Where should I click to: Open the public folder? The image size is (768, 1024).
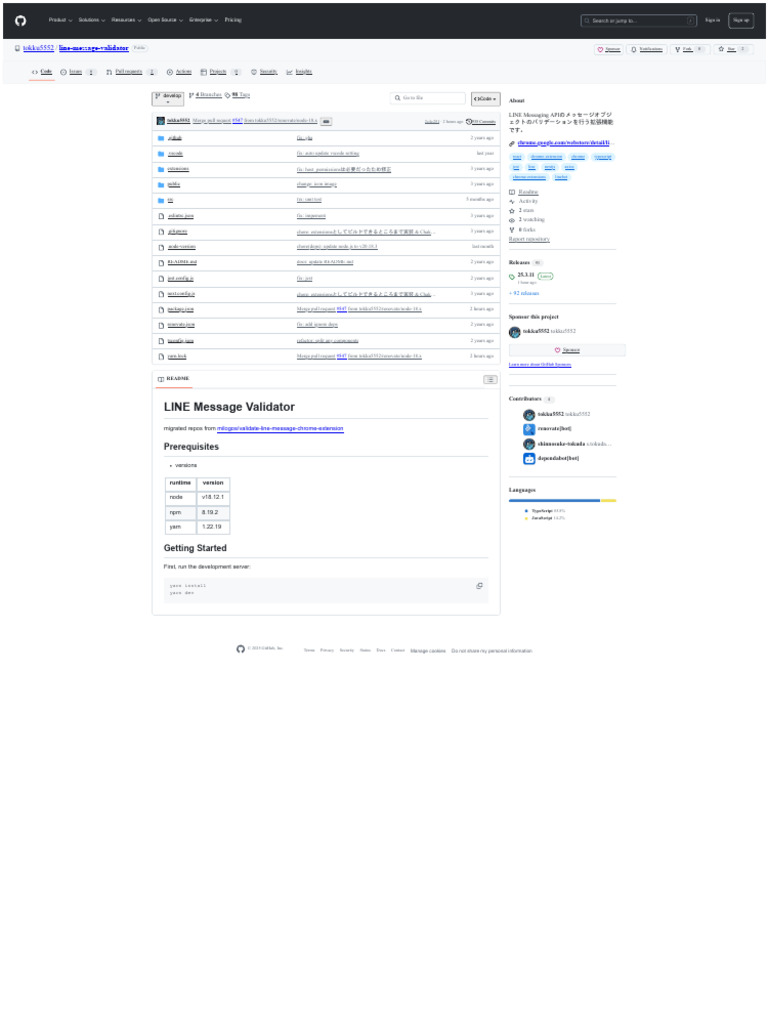173,184
